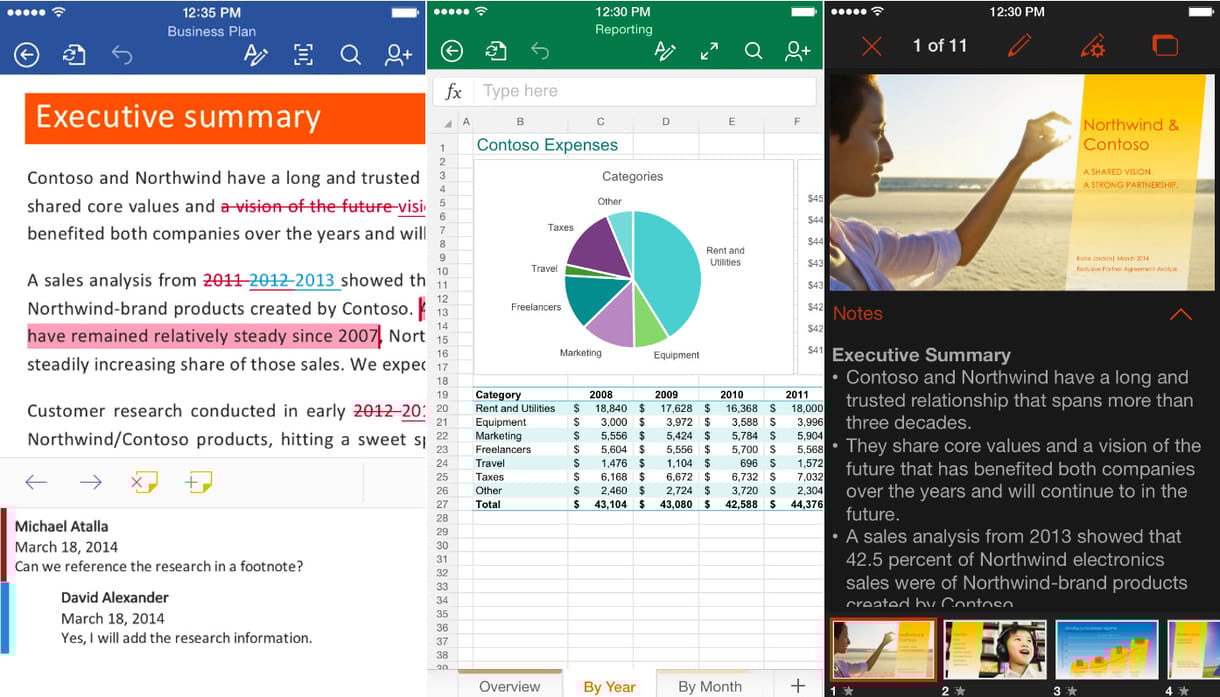Undo last change in Excel toolbar
Viewport: 1220px width, 697px height.
[x=540, y=51]
